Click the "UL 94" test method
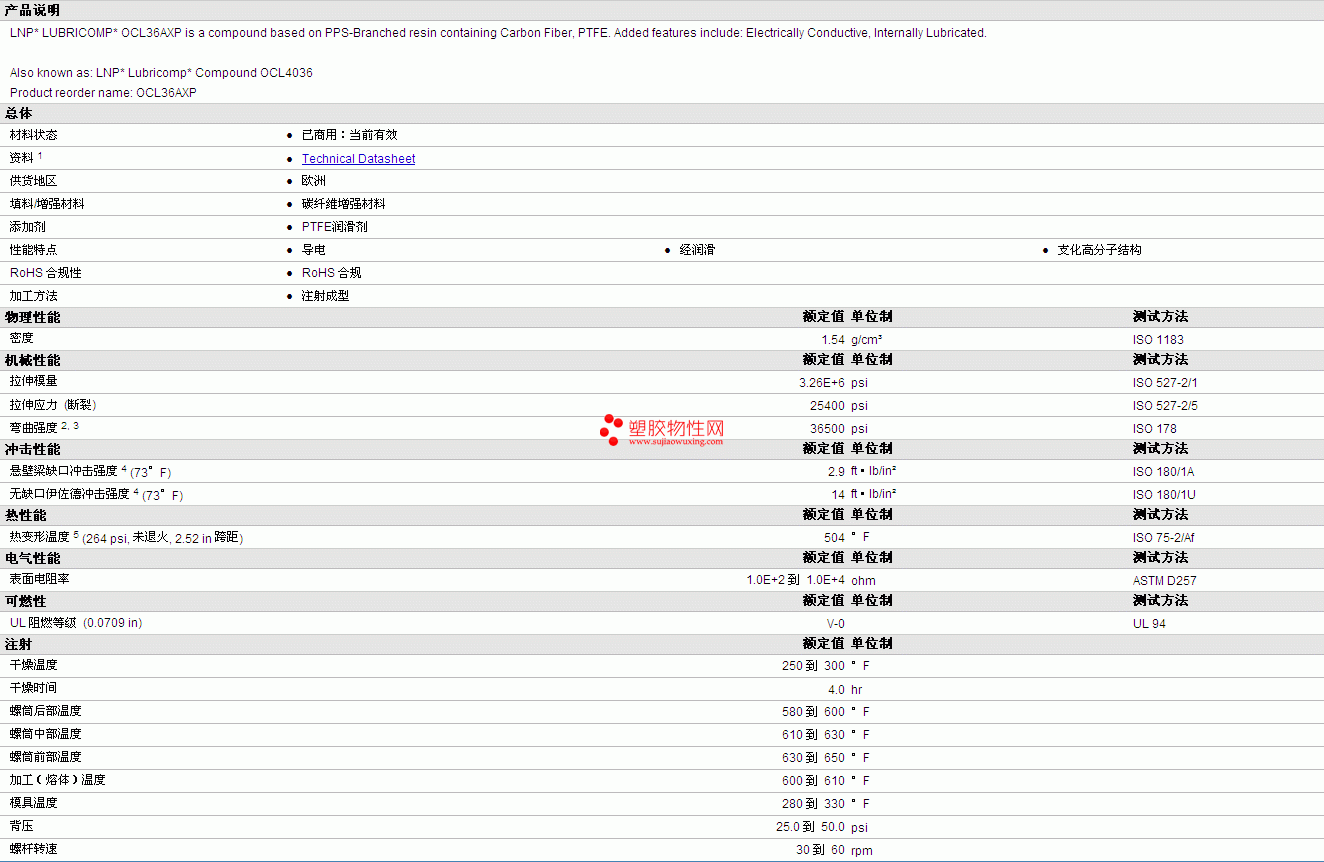The height and width of the screenshot is (862, 1324). pyautogui.click(x=1150, y=624)
